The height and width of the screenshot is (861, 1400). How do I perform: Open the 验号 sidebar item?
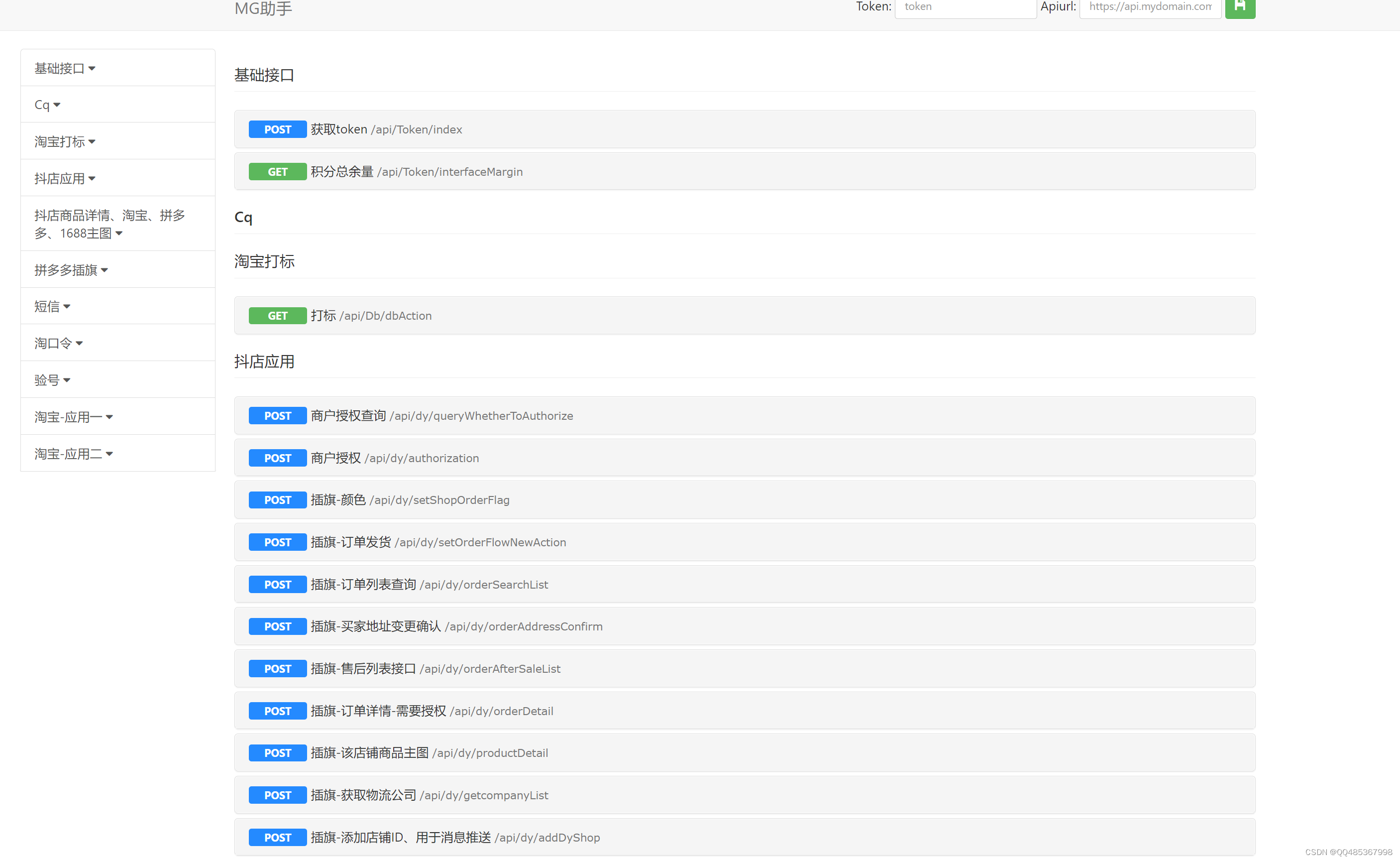coord(52,380)
